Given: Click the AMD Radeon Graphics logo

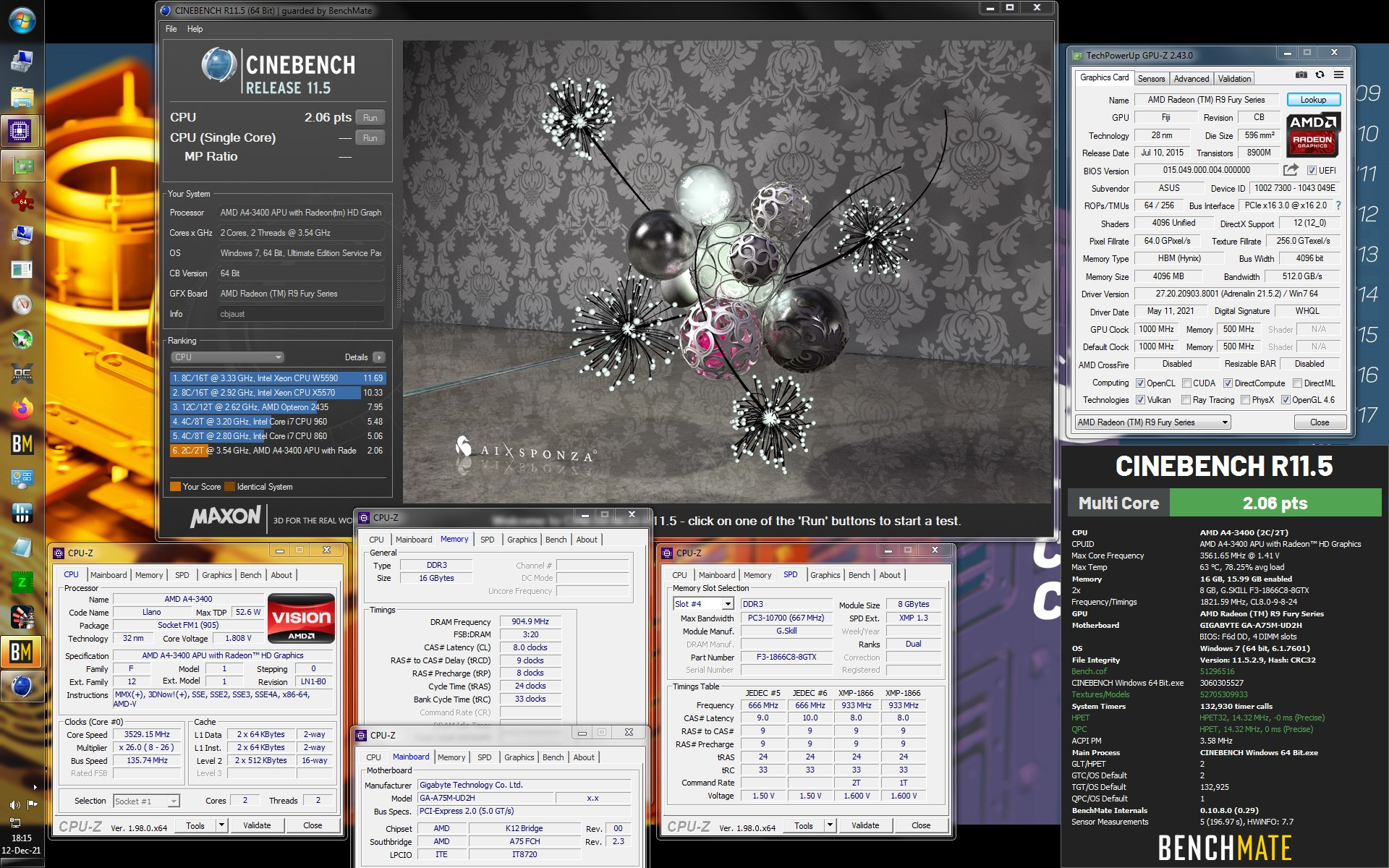Looking at the screenshot, I should (x=1313, y=135).
